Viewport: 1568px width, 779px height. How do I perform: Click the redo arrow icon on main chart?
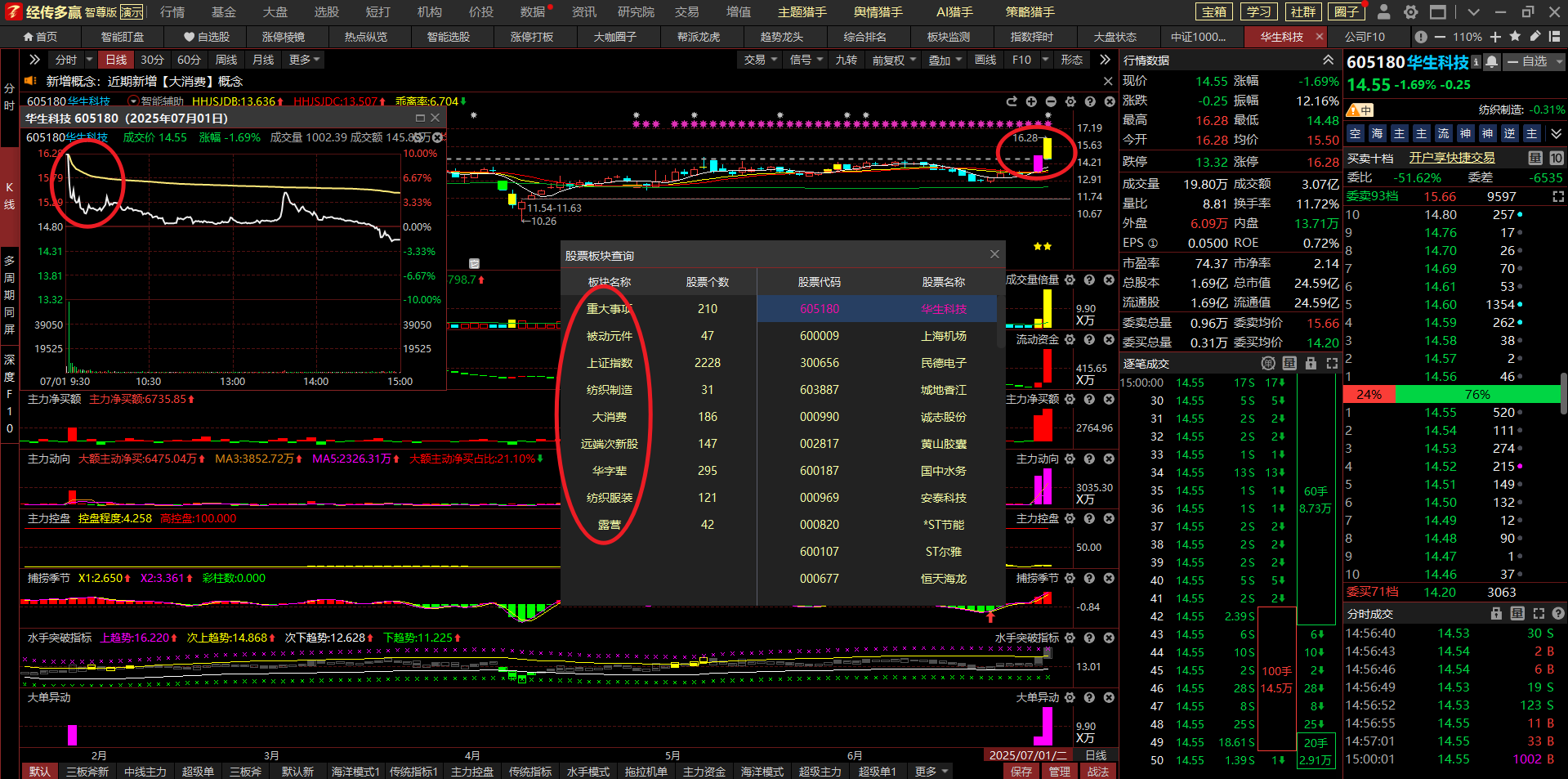coord(1012,101)
